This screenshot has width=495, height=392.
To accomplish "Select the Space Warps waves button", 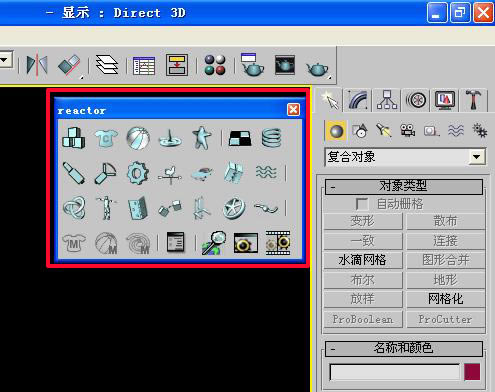I will pyautogui.click(x=456, y=131).
